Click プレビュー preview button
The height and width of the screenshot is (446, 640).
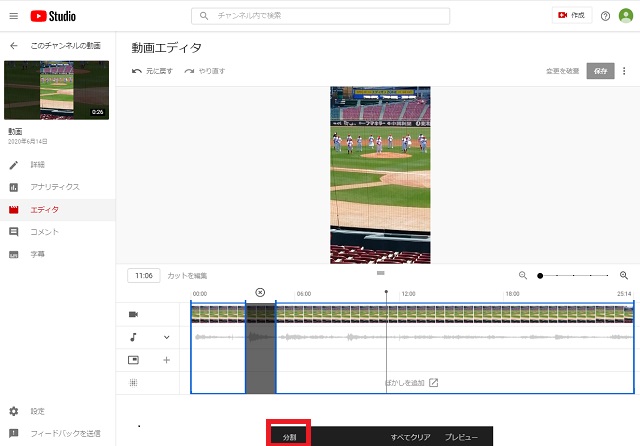(461, 437)
